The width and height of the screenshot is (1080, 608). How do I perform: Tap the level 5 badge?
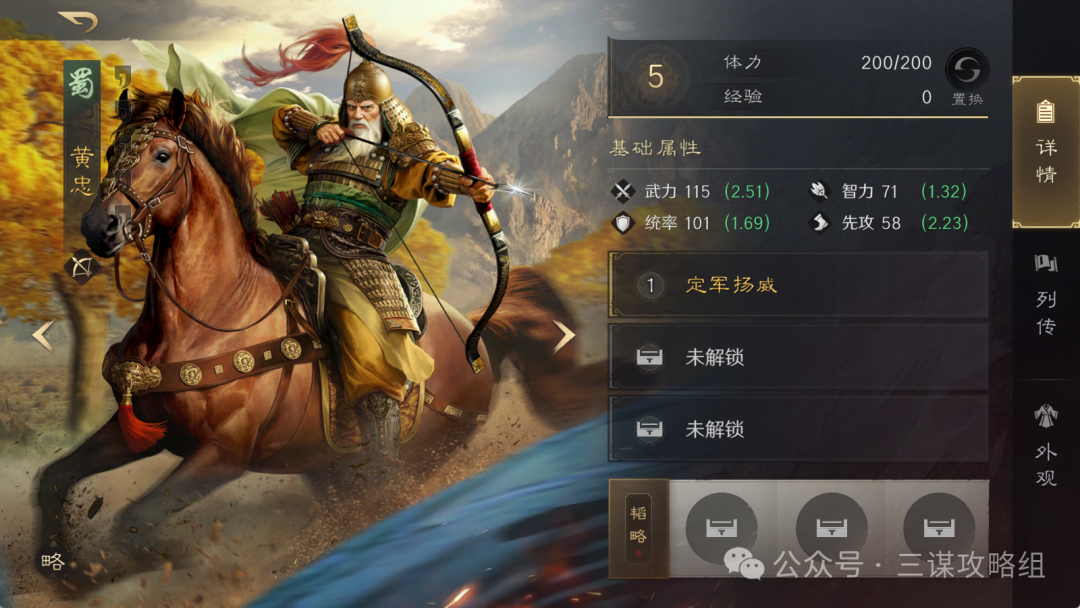pos(655,76)
